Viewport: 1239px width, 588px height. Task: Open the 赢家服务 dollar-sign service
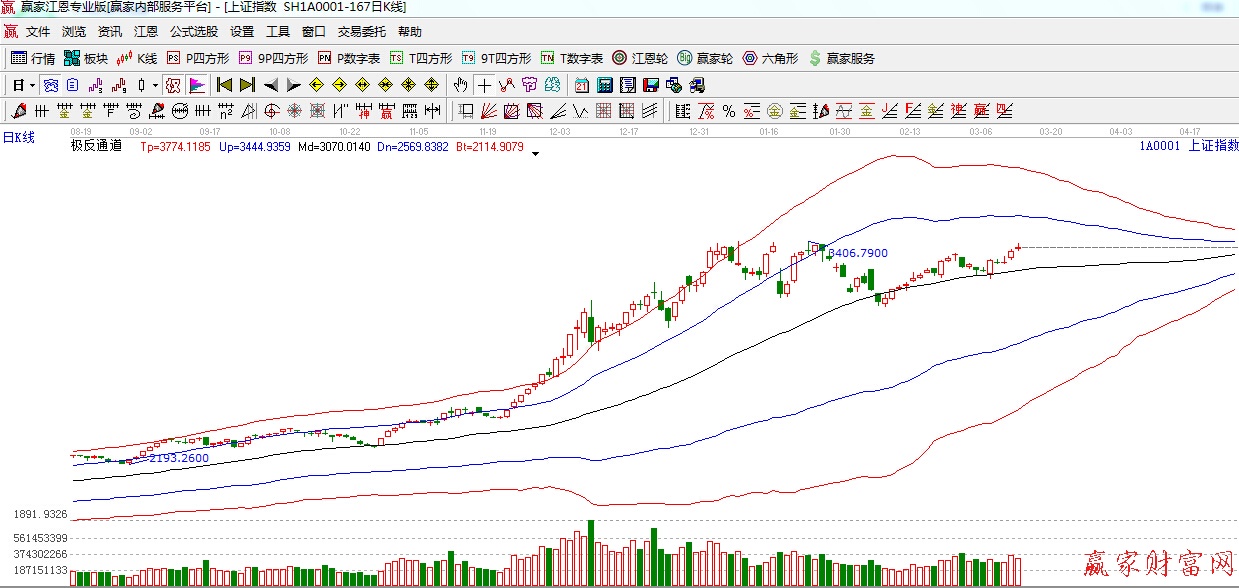[x=841, y=58]
